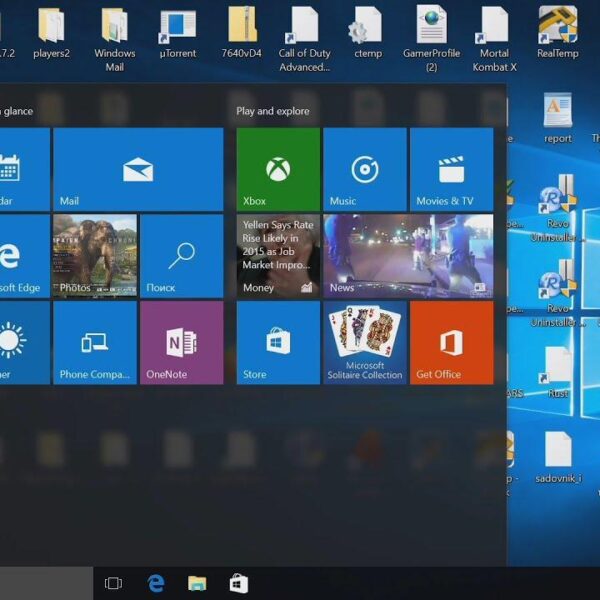Open the Mail tile
The width and height of the screenshot is (600, 600).
138,170
